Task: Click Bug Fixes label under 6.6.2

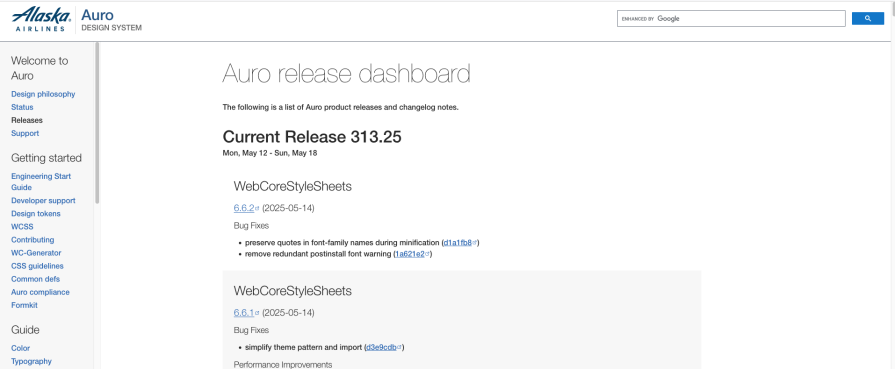Action: tap(251, 226)
